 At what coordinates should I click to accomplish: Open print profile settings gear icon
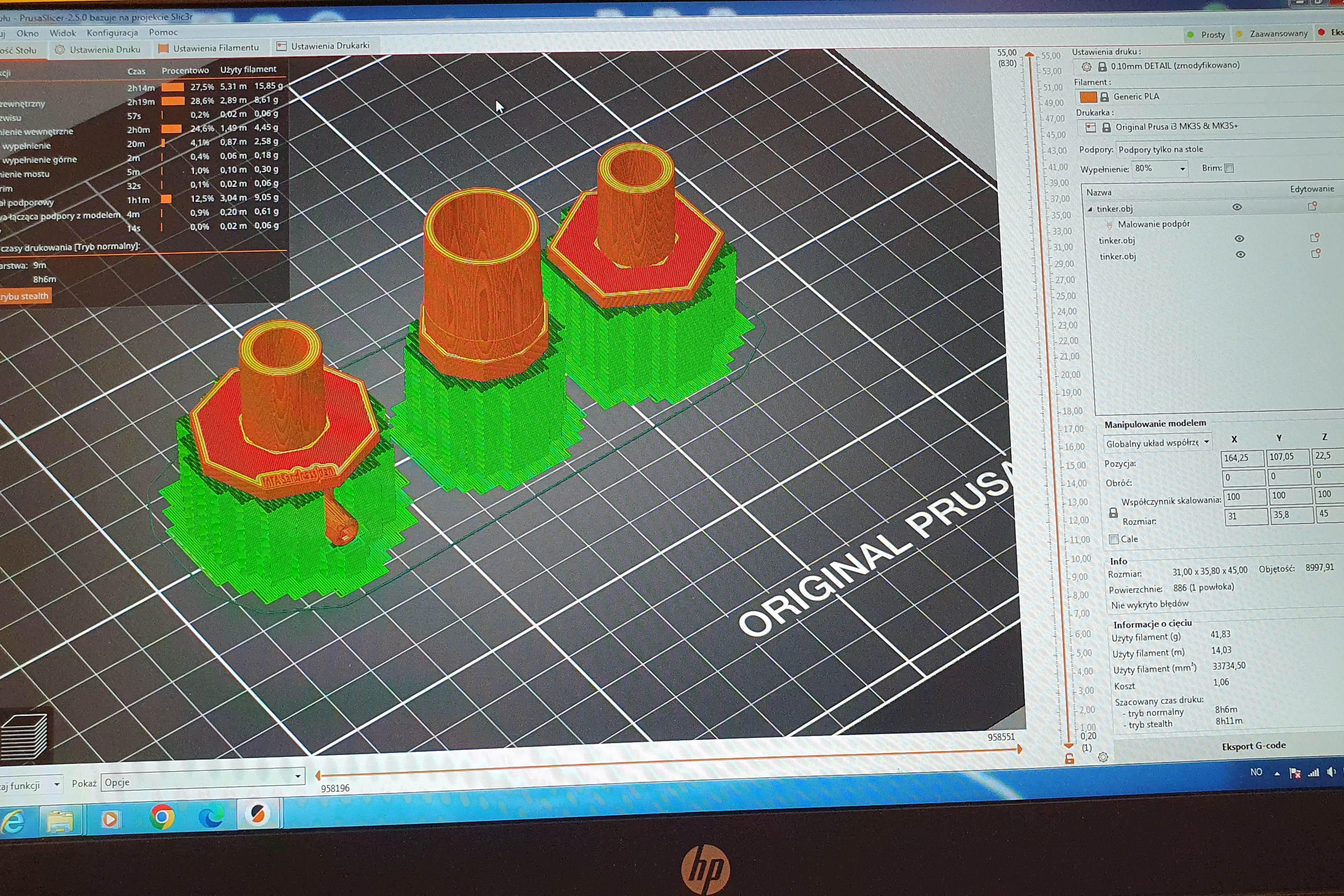[1086, 67]
